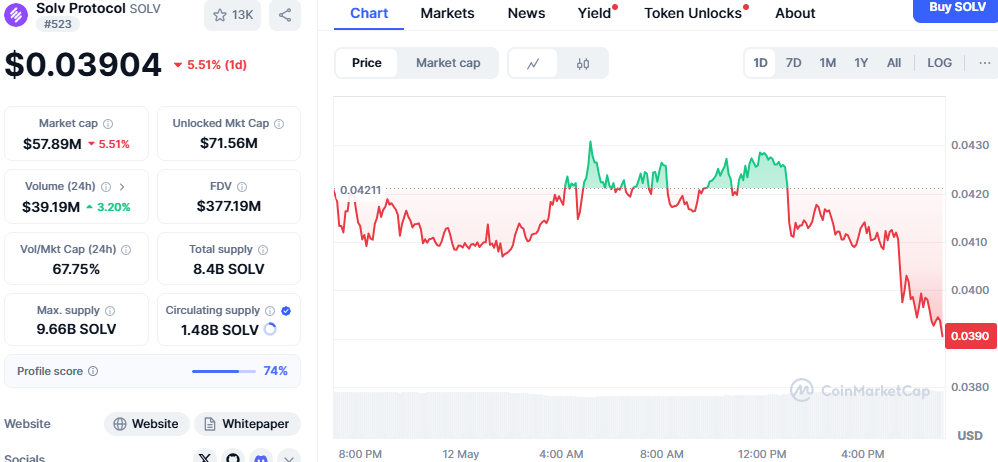998x462 pixels.
Task: Click the 1.48B SOLV circulating supply value
Action: click(x=220, y=330)
